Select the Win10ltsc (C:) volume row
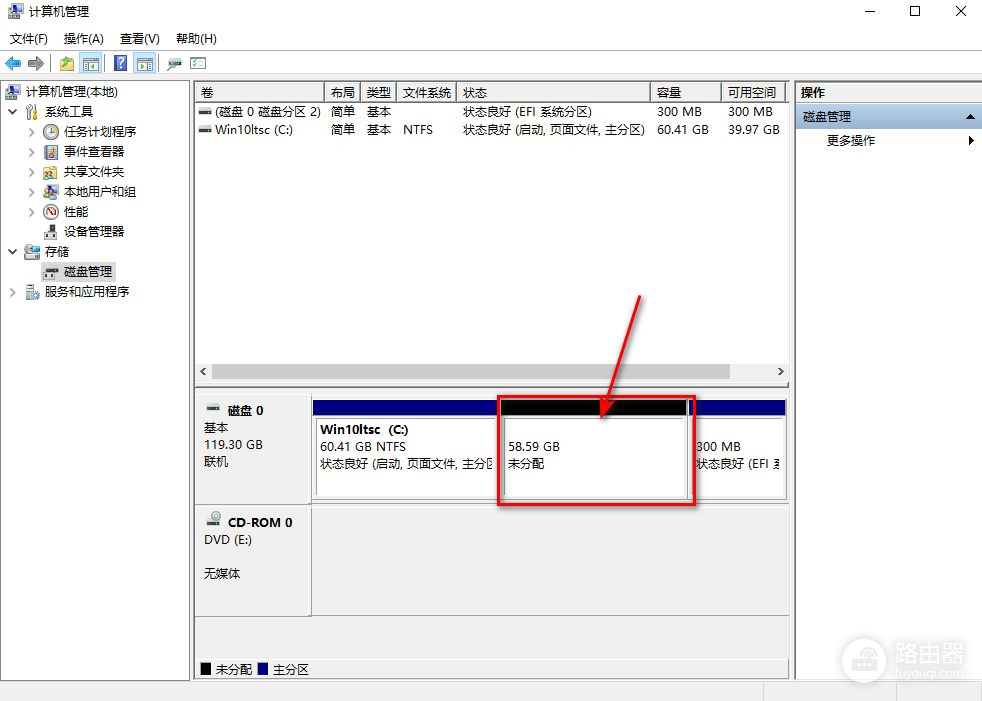Image resolution: width=982 pixels, height=701 pixels. [492, 130]
